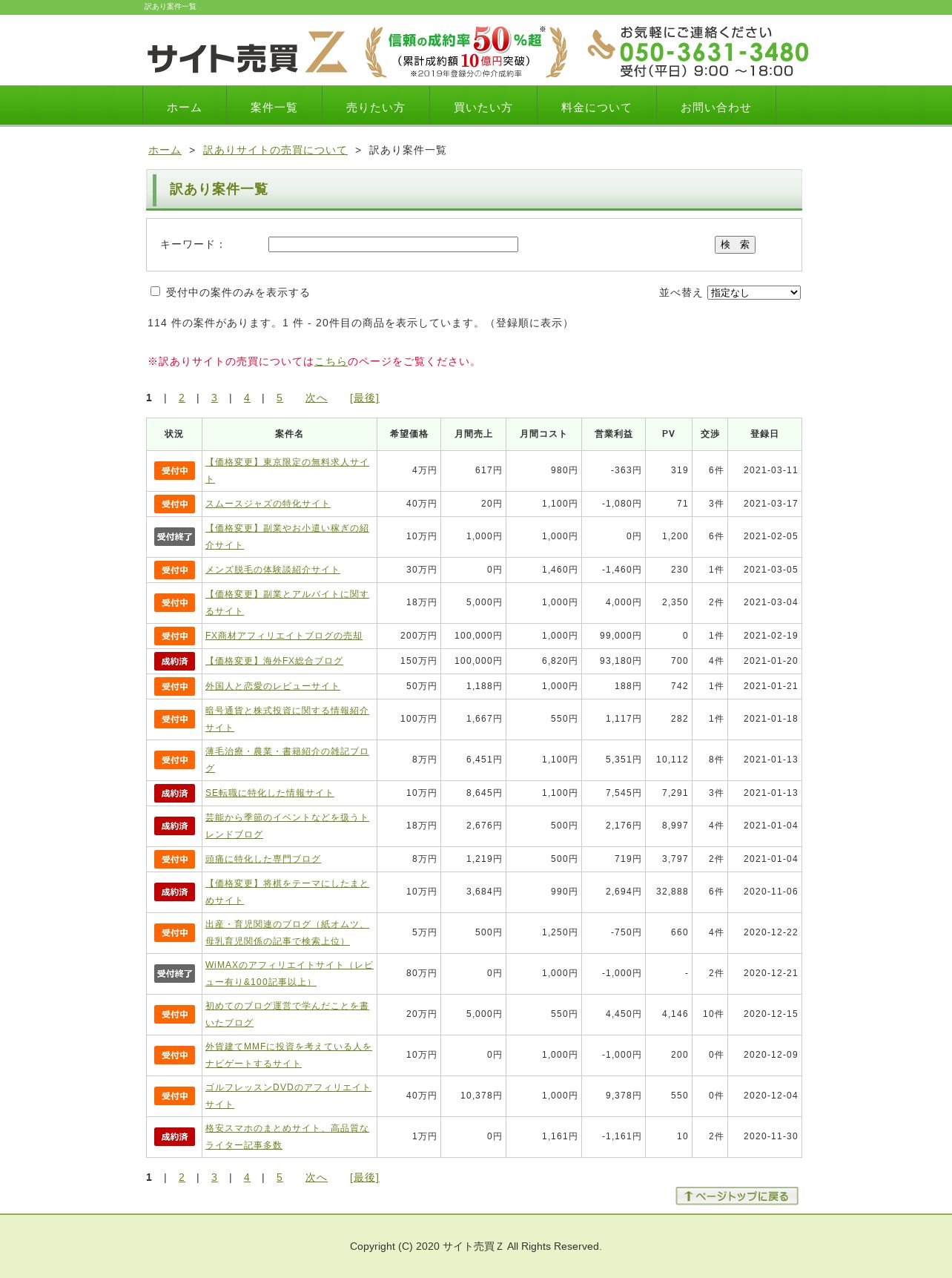The image size is (952, 1278).
Task: Jump to [最後] in top pagination
Action: [x=365, y=398]
